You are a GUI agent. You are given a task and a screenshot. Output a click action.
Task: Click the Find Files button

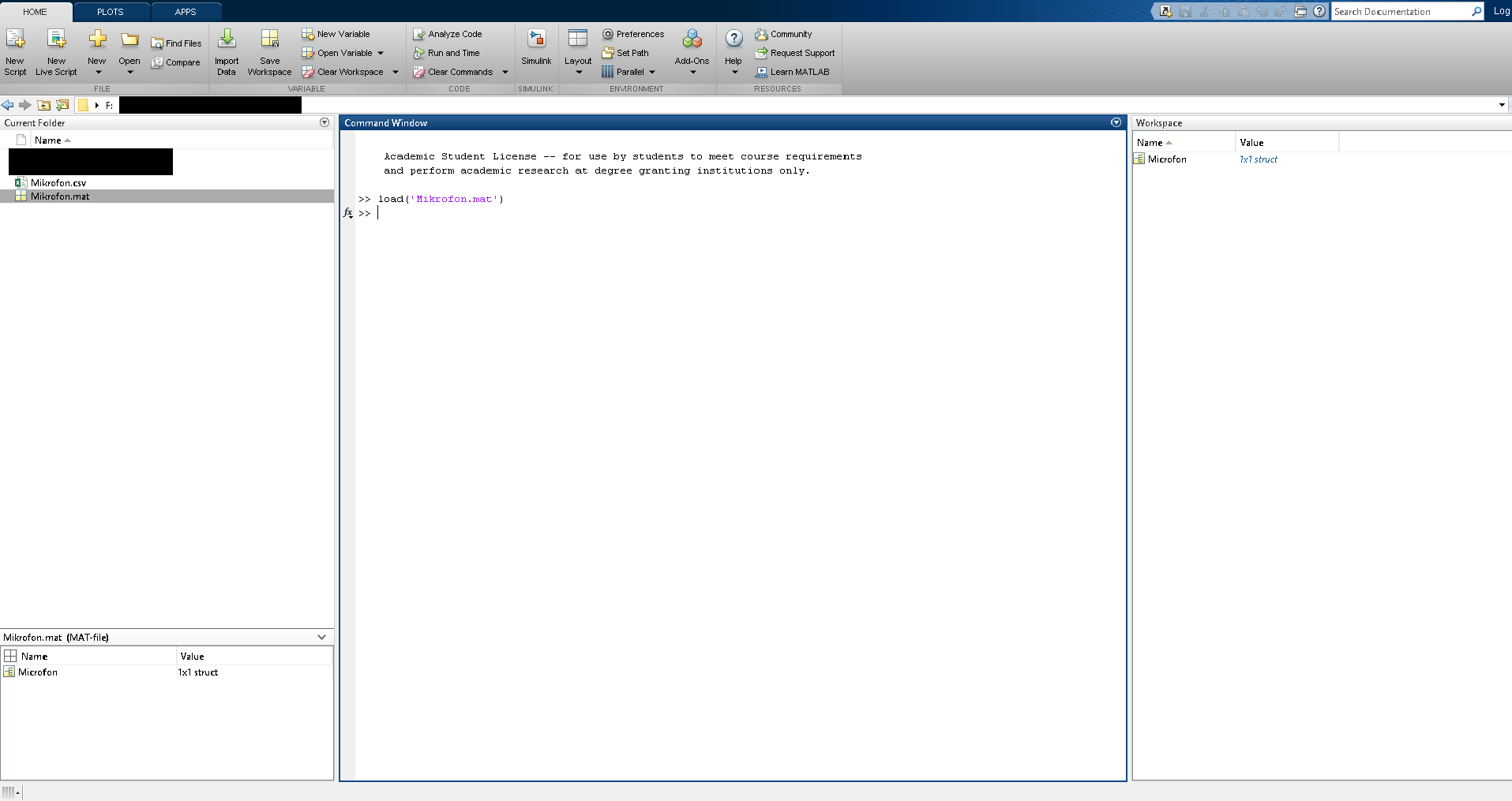click(176, 43)
